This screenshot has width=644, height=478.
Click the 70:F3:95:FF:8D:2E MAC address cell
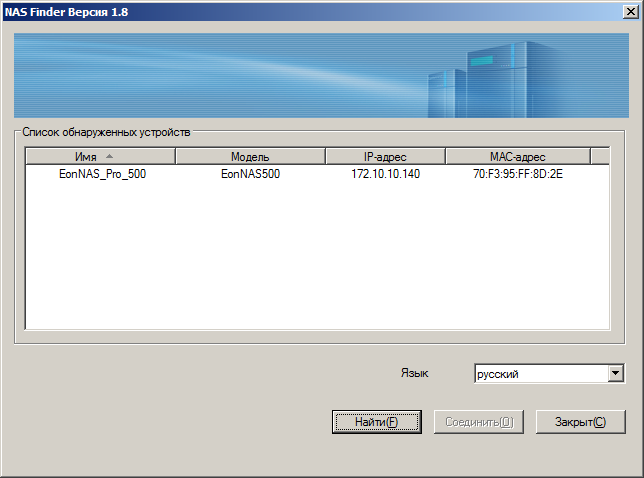pyautogui.click(x=518, y=174)
